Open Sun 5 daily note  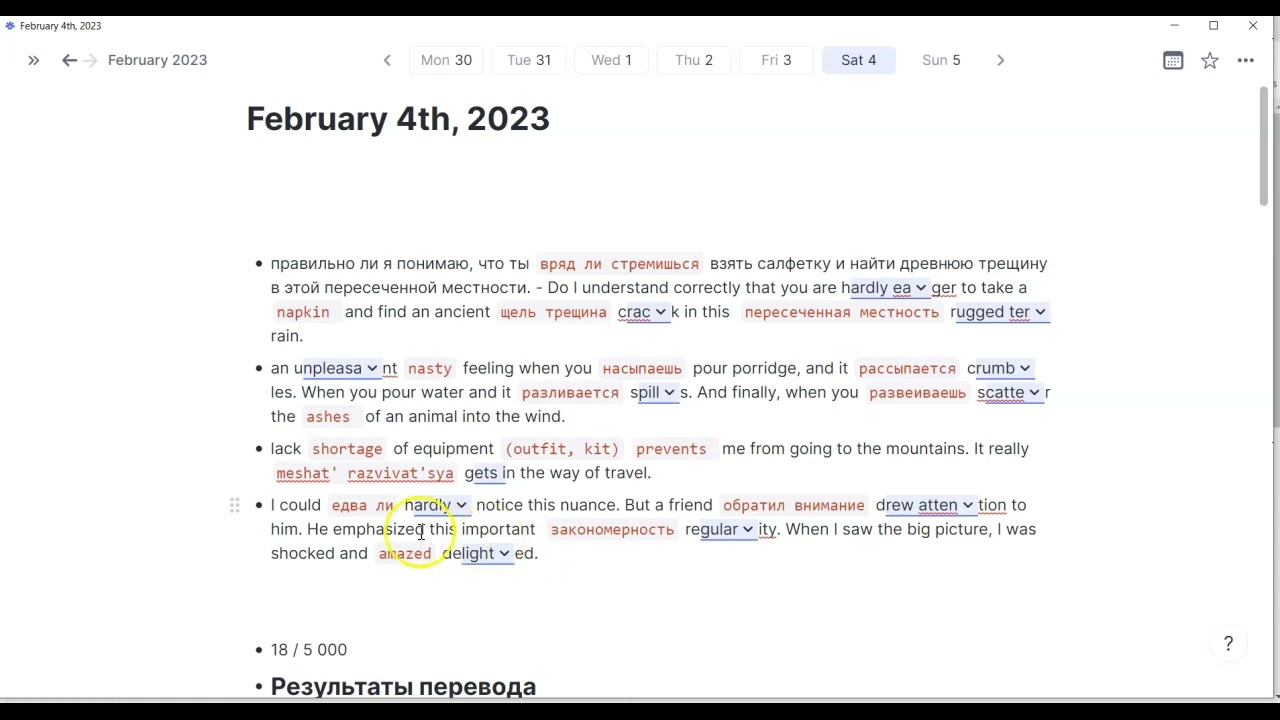[x=941, y=60]
